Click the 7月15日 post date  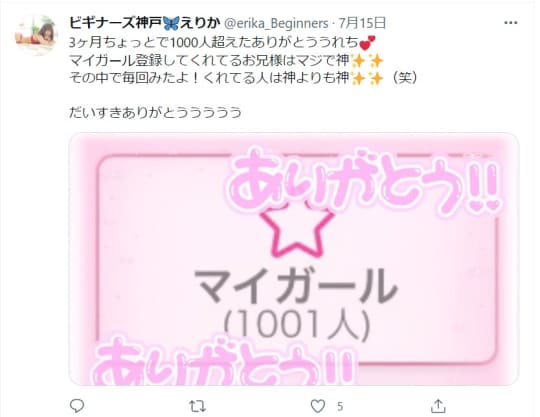[x=362, y=23]
